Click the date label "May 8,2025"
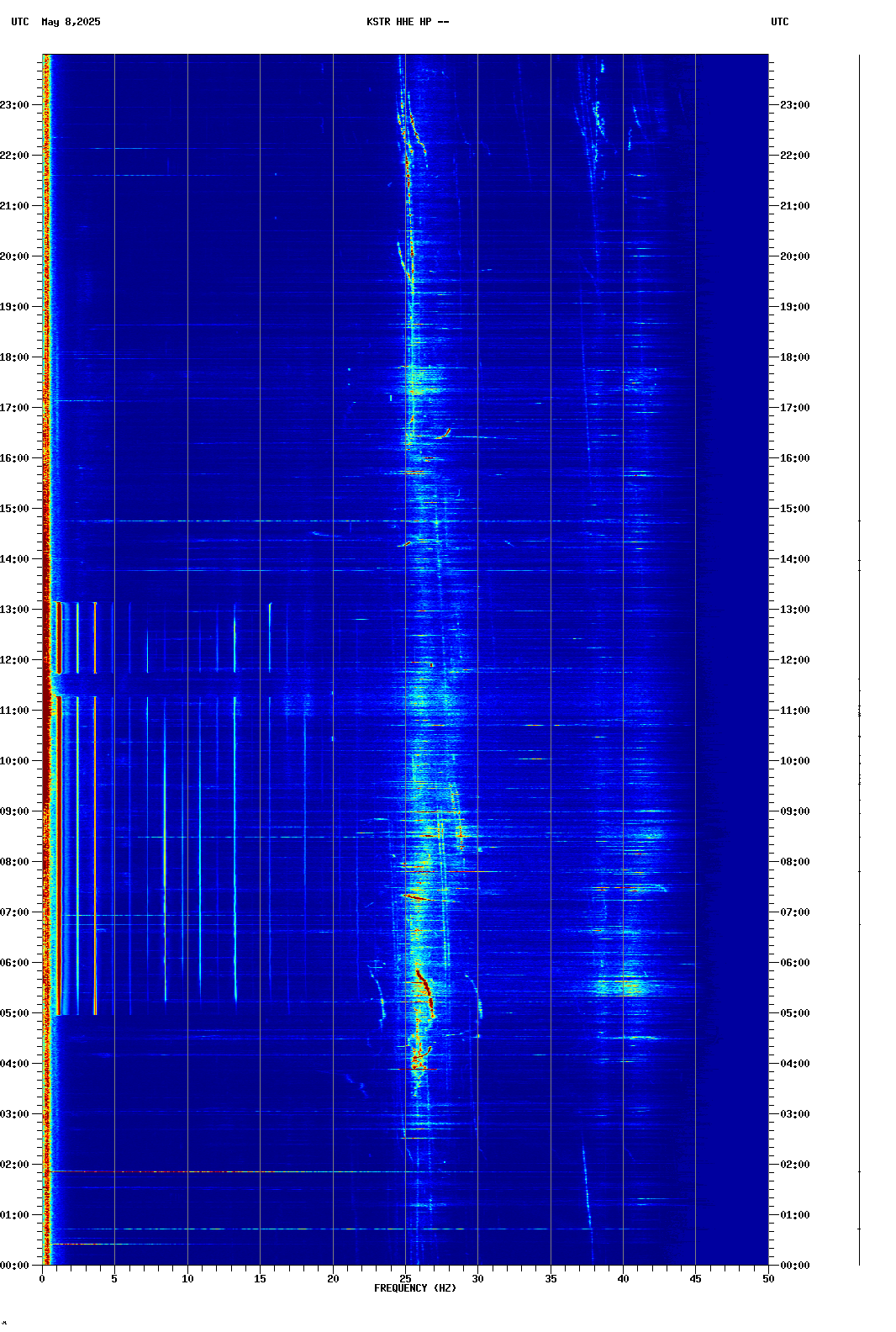Viewport: 896px width, 1332px height. (x=71, y=22)
